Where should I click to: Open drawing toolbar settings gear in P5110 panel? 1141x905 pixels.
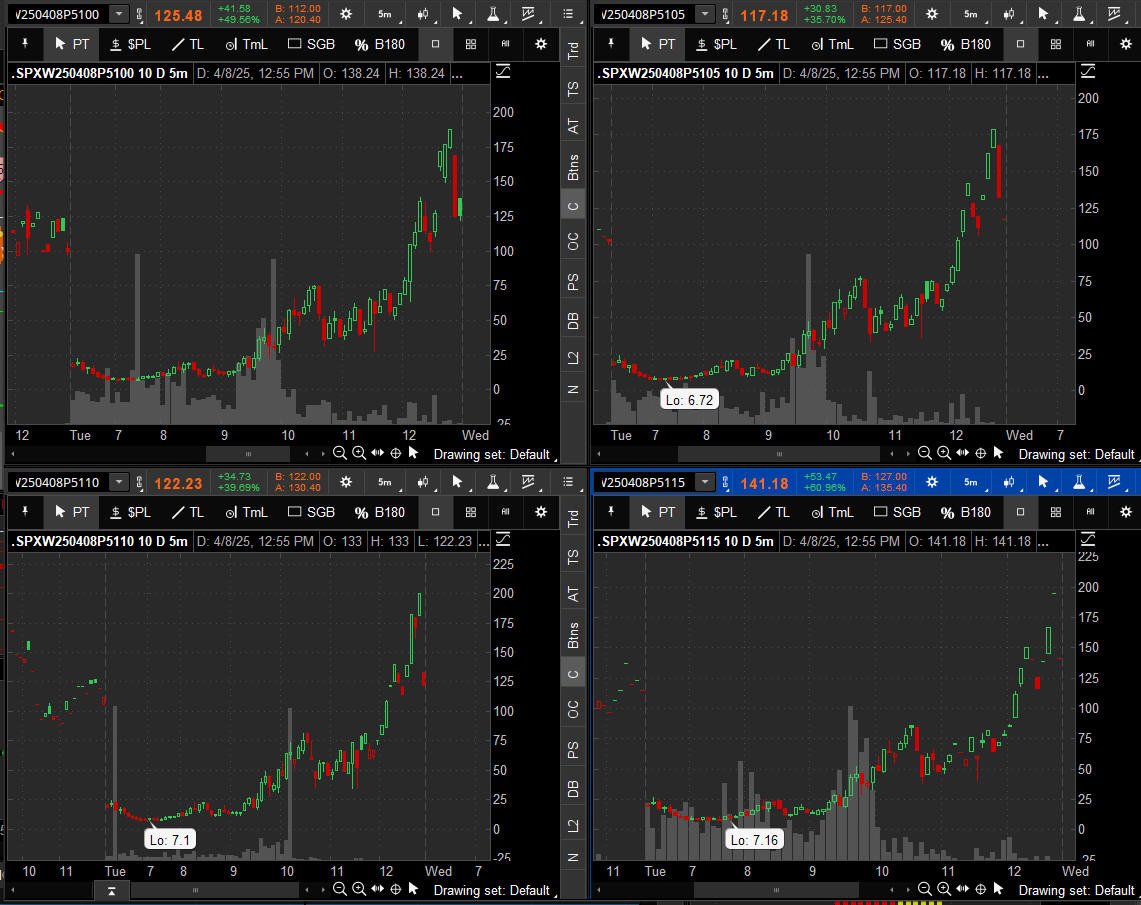point(541,512)
